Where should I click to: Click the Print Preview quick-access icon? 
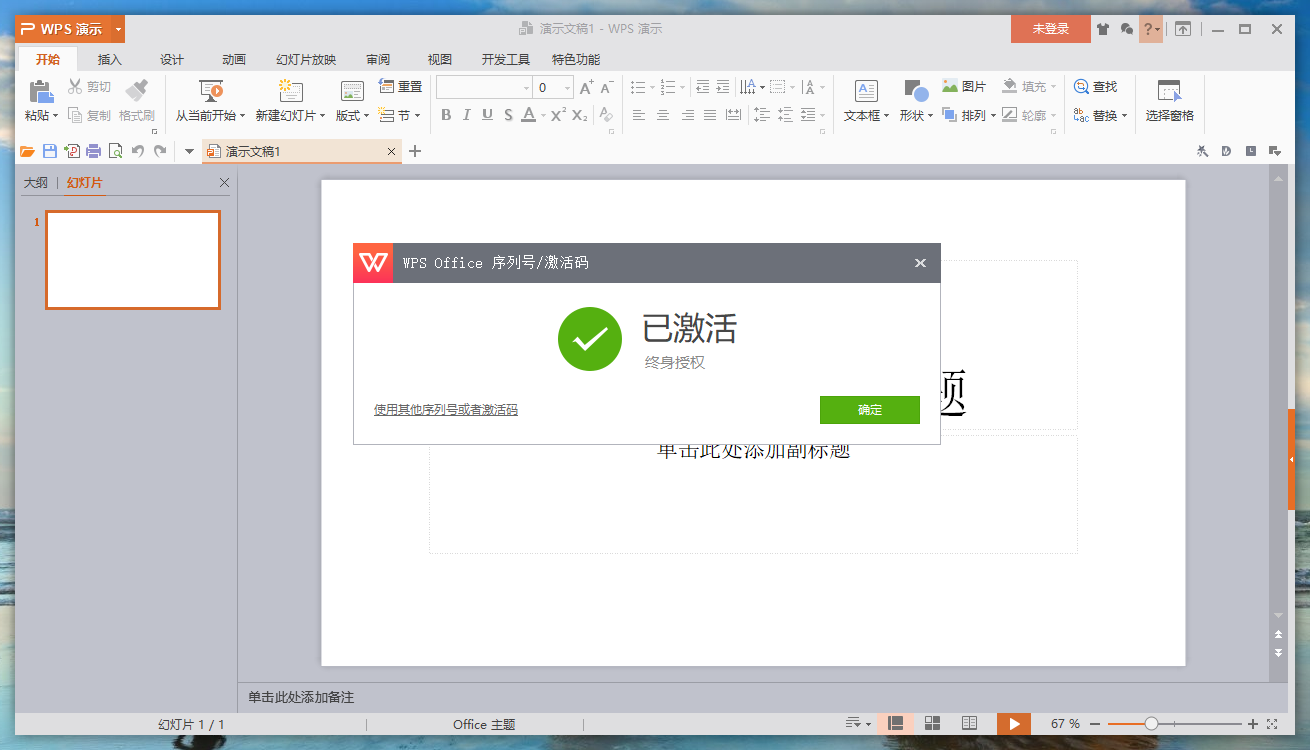[116, 151]
